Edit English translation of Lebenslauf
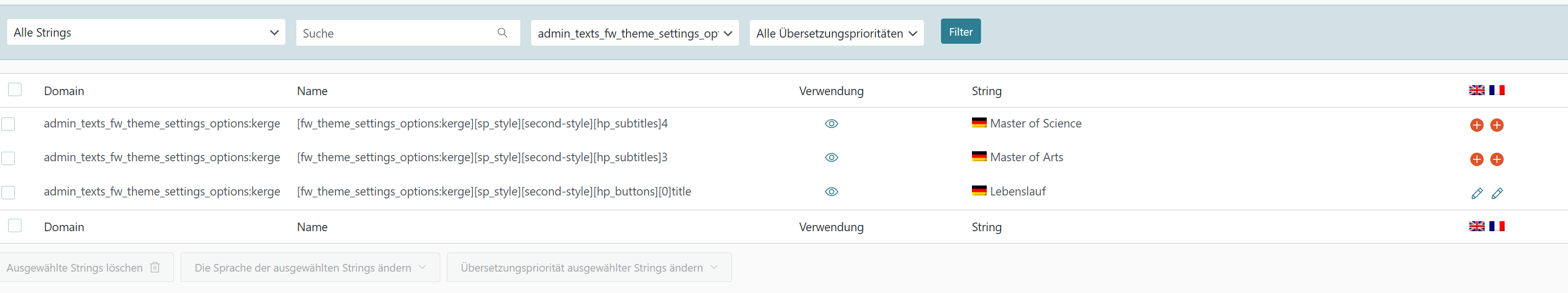Viewport: 1568px width, 293px height. point(1477,193)
